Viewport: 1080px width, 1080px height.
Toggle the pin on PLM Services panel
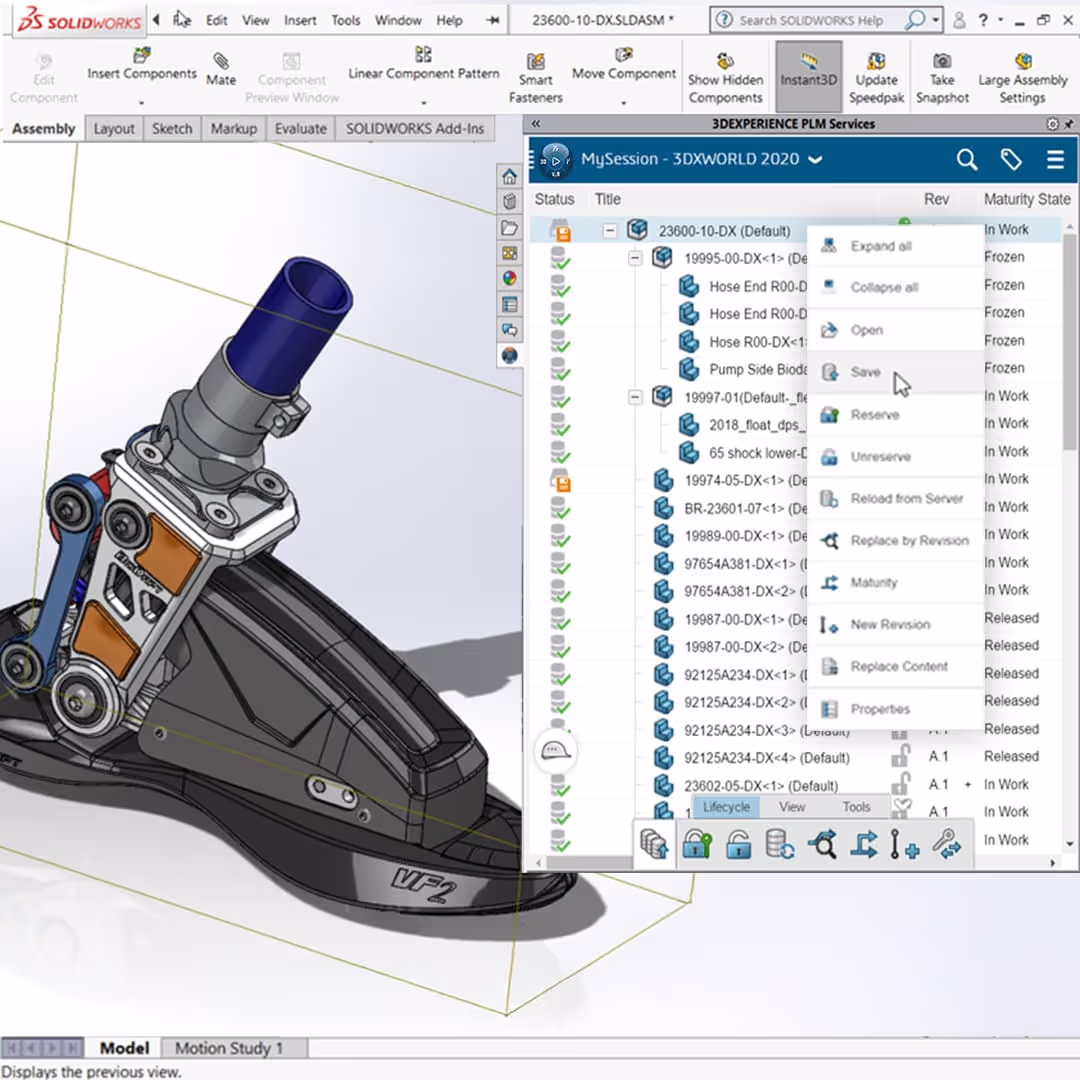pos(1068,124)
